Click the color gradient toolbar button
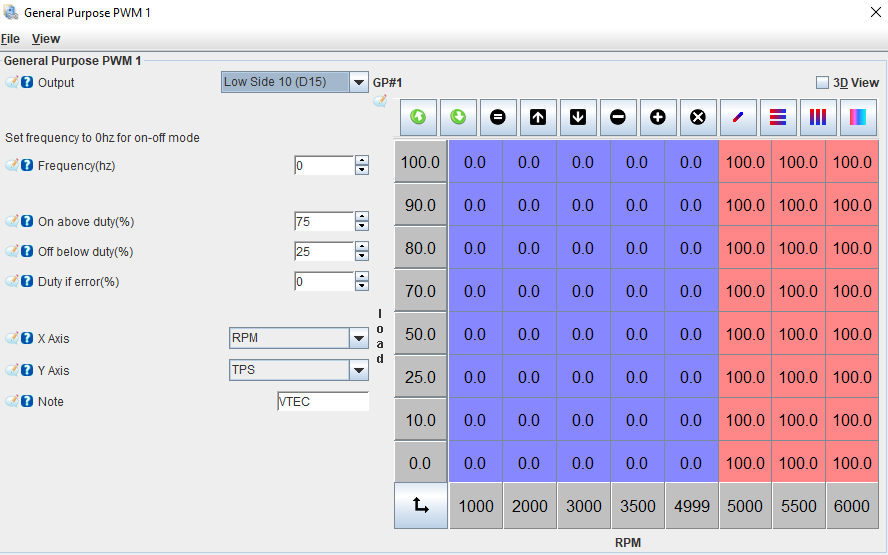The height and width of the screenshot is (555, 888). click(858, 117)
